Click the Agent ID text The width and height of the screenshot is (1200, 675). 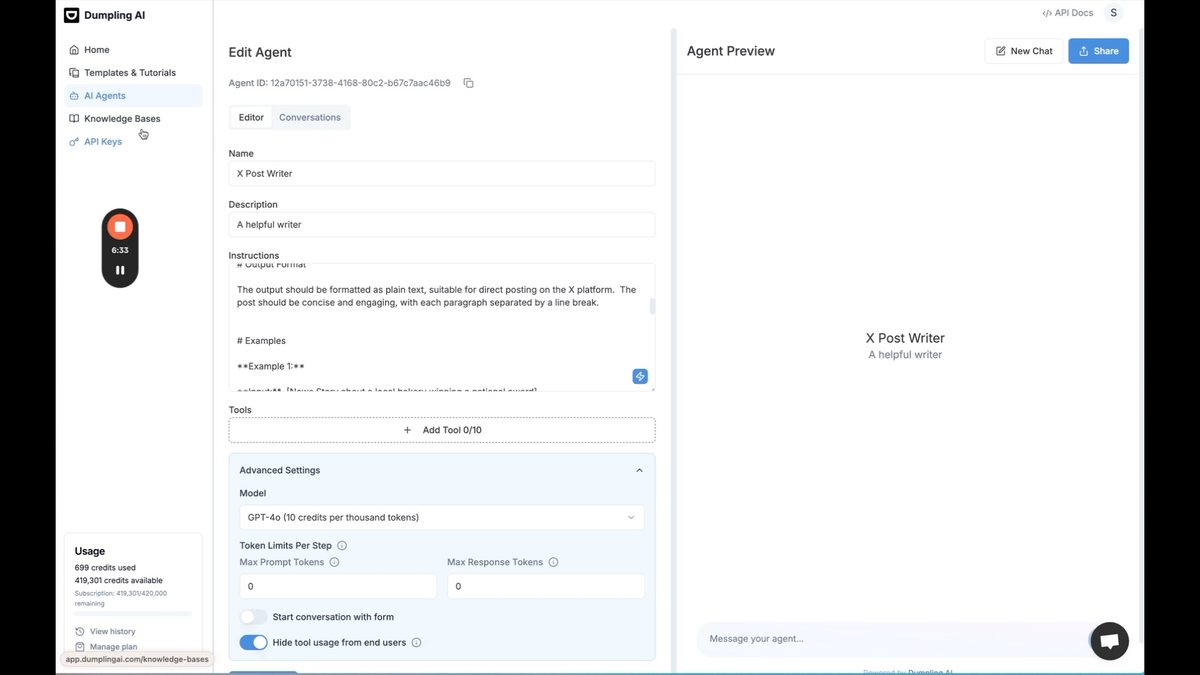point(340,83)
